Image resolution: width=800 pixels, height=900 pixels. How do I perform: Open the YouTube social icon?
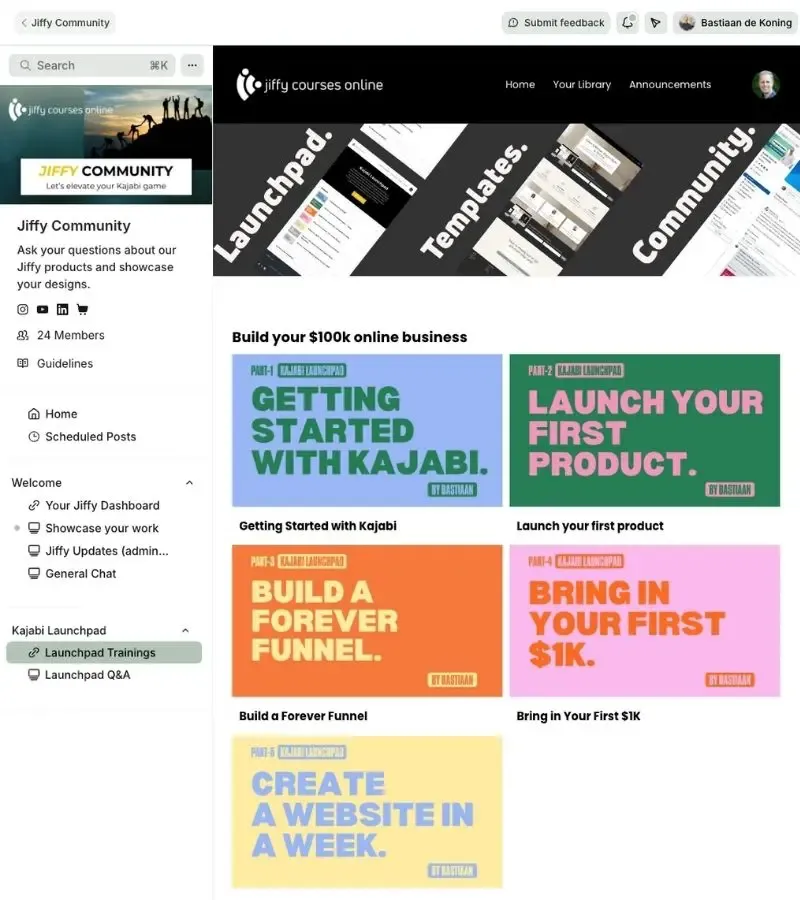click(42, 309)
